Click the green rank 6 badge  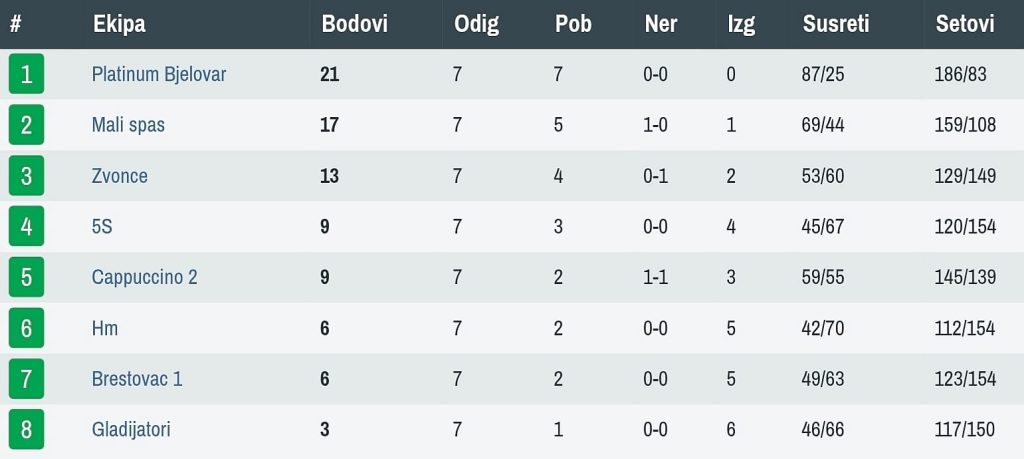pos(26,328)
